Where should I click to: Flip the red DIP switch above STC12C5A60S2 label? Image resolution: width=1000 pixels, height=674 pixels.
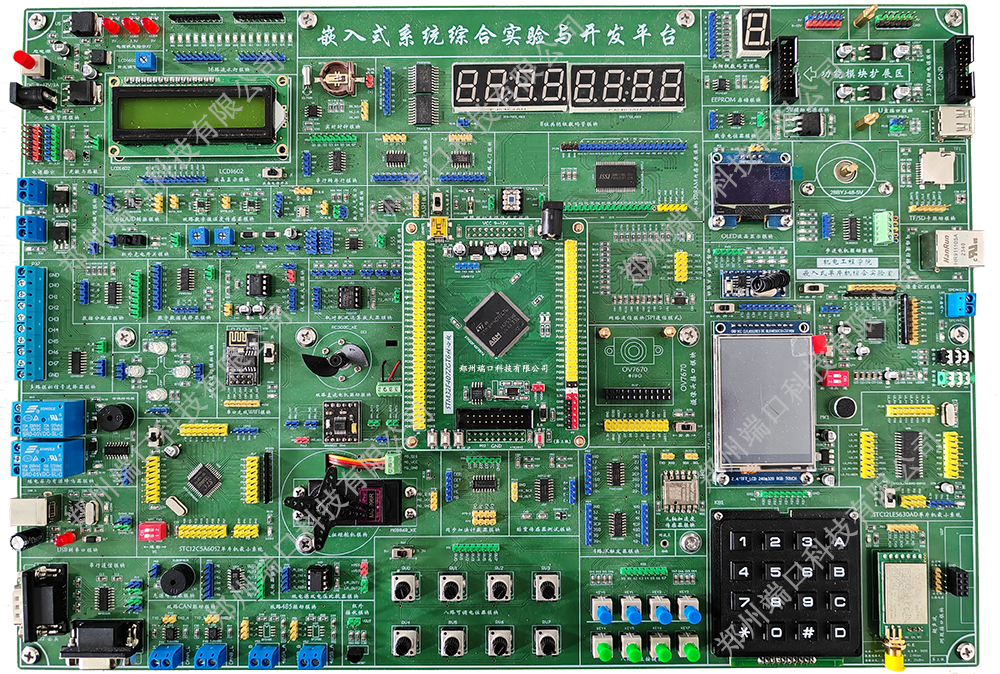point(152,530)
